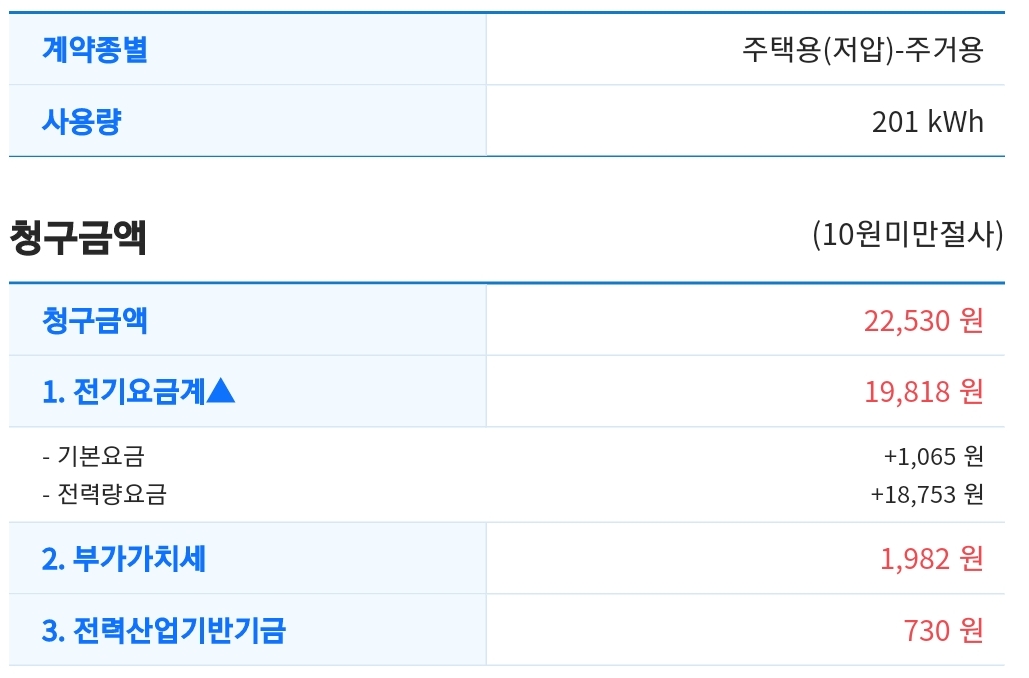Select the 계약종별 row label
The width and height of the screenshot is (1029, 678).
pyautogui.click(x=95, y=49)
